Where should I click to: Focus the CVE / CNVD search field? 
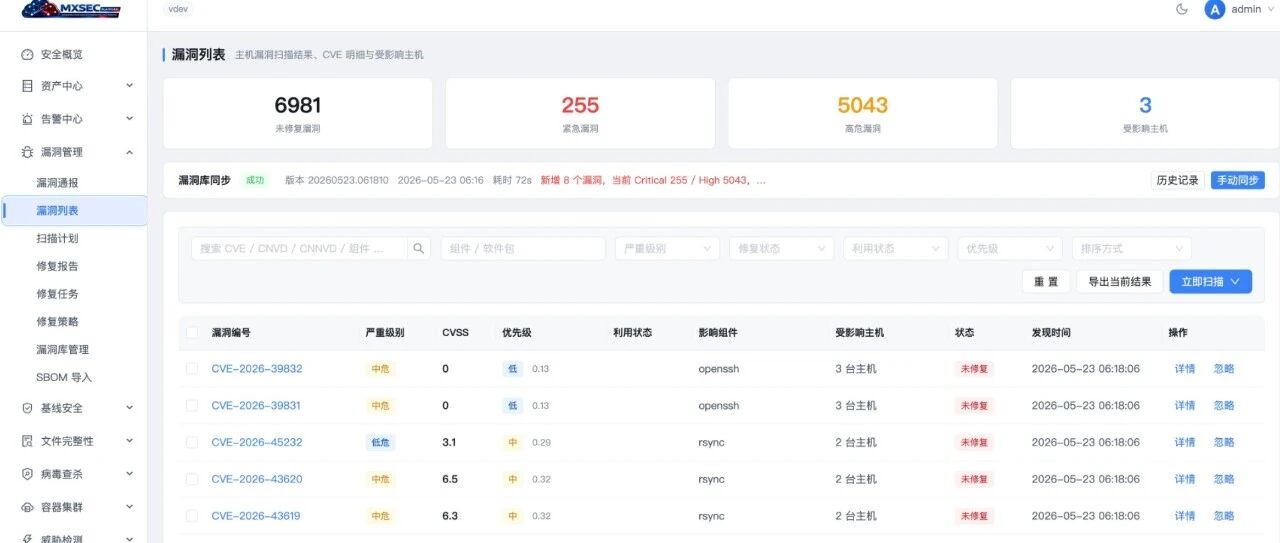pyautogui.click(x=299, y=248)
